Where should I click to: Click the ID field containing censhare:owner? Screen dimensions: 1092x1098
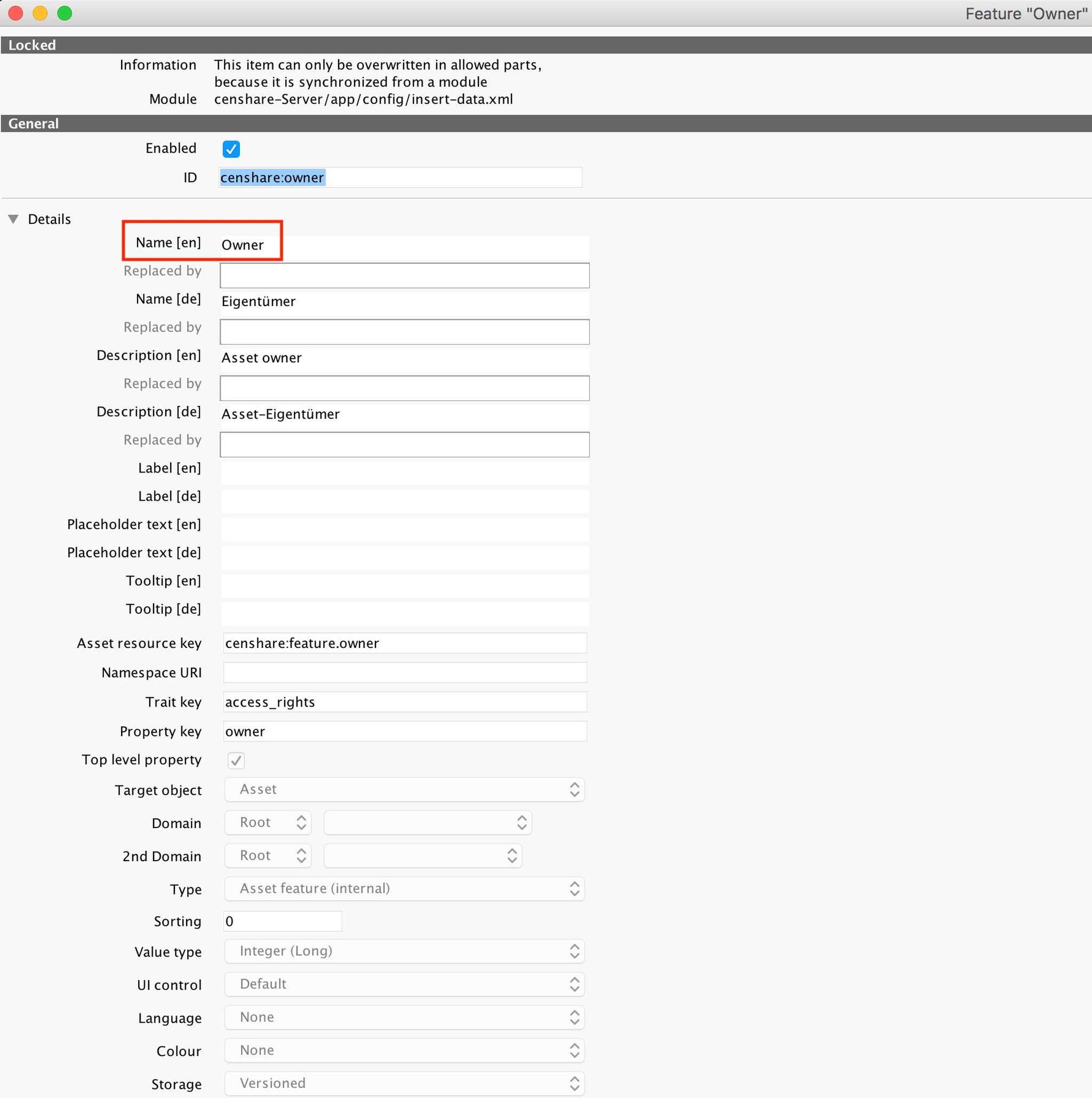400,178
